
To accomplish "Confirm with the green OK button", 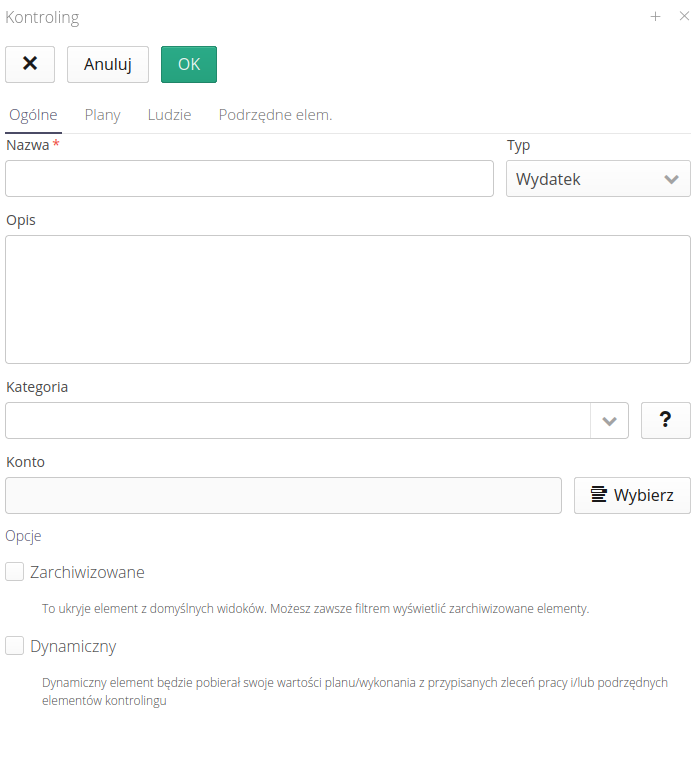I will 189,64.
